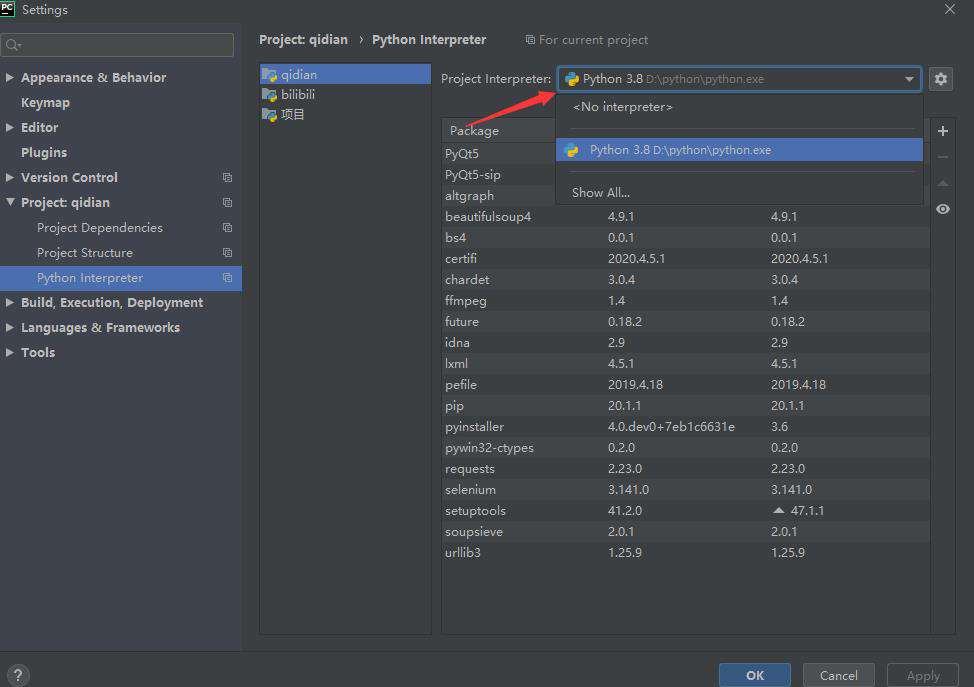Expand the Version Control section

[10, 178]
